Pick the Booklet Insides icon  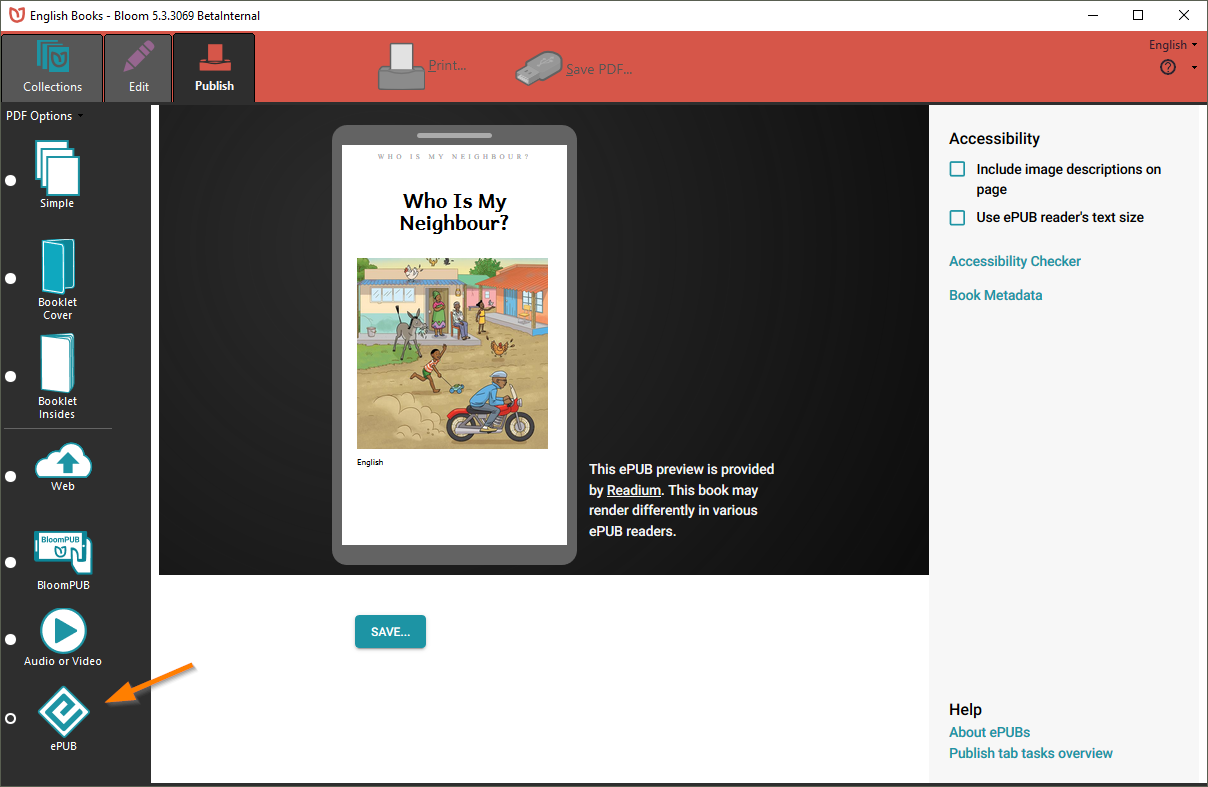[57, 364]
